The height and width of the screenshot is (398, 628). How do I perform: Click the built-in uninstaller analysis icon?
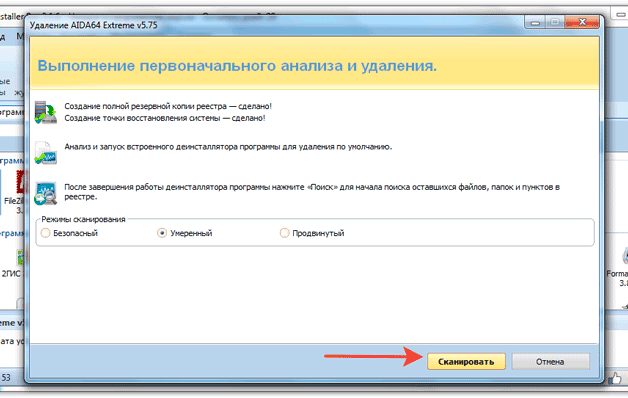pos(45,153)
